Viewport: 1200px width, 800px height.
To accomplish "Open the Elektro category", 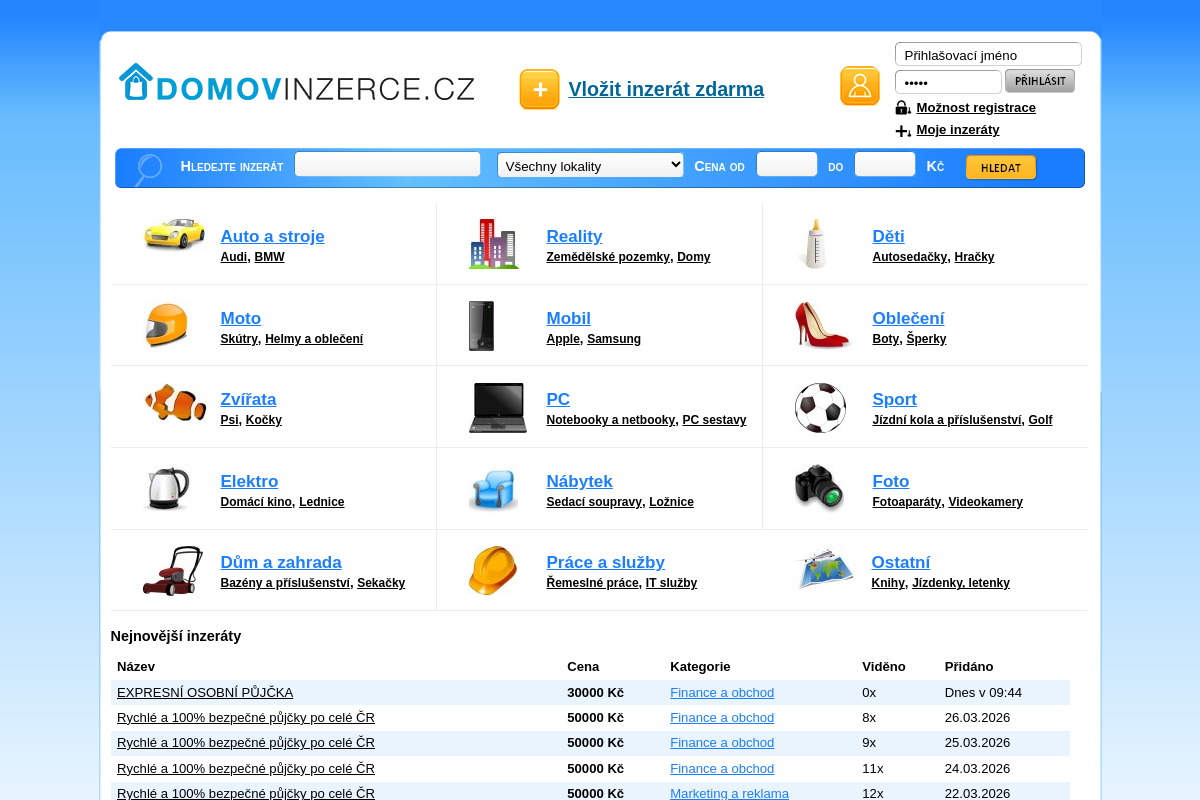I will pos(249,481).
